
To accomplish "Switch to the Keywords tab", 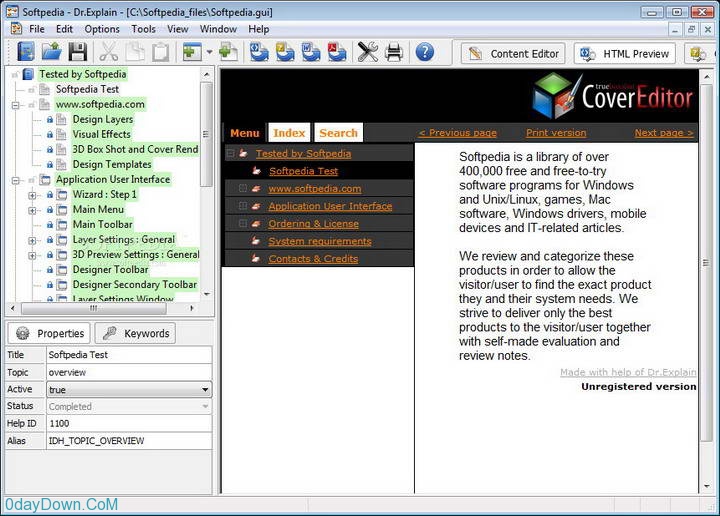I will pyautogui.click(x=135, y=333).
